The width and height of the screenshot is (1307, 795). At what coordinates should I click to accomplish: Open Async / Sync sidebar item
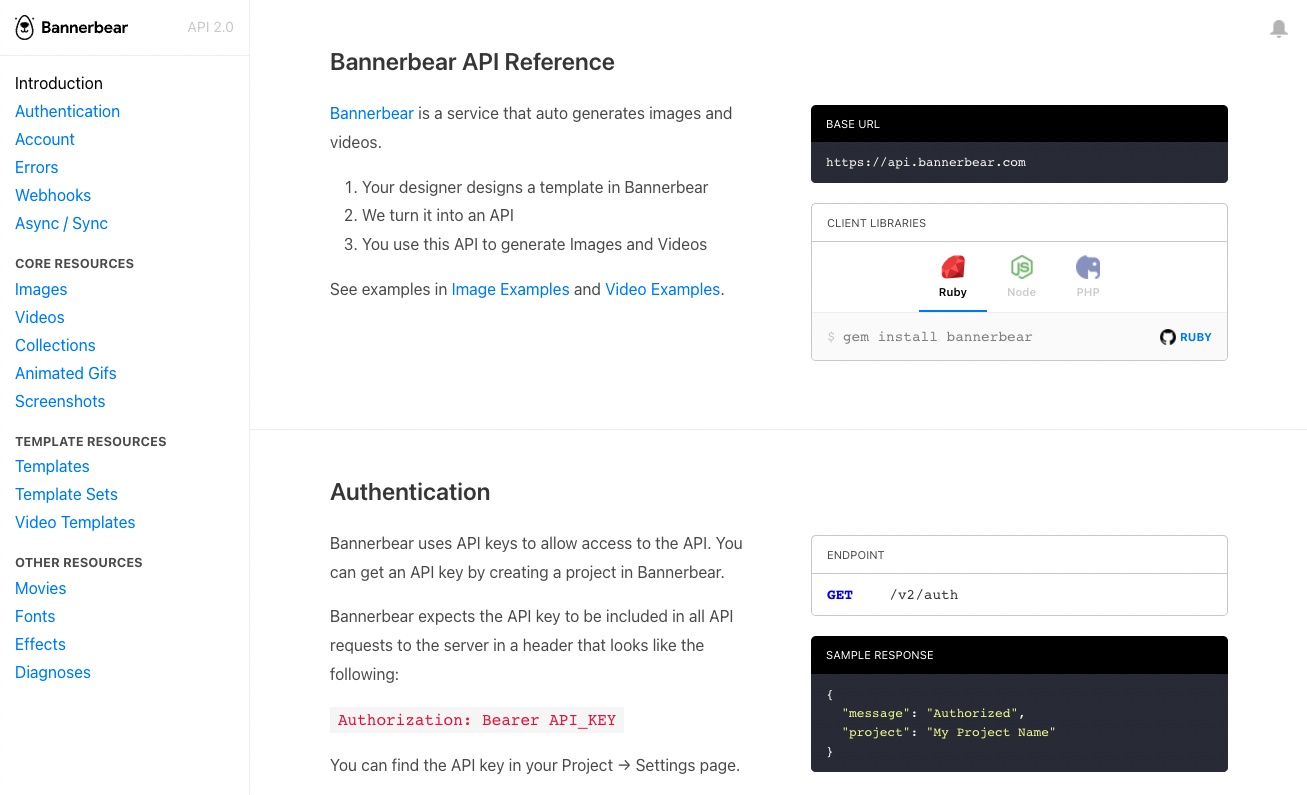(61, 224)
